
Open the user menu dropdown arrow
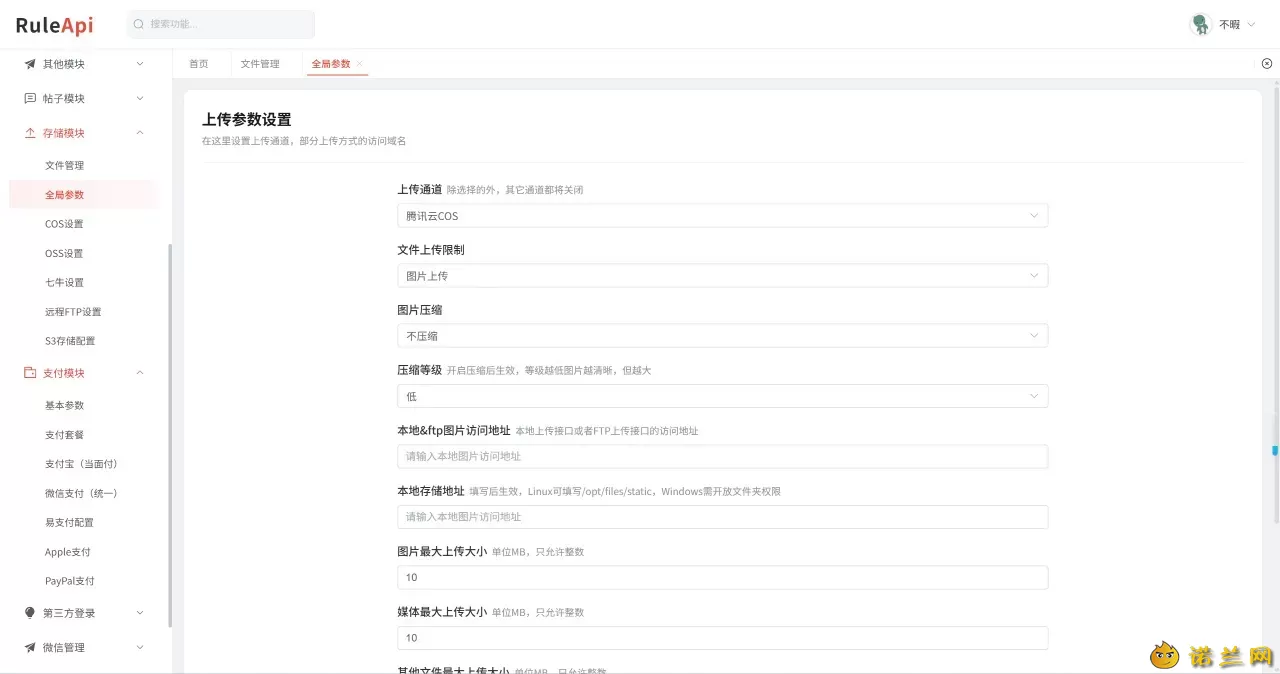tap(1251, 25)
